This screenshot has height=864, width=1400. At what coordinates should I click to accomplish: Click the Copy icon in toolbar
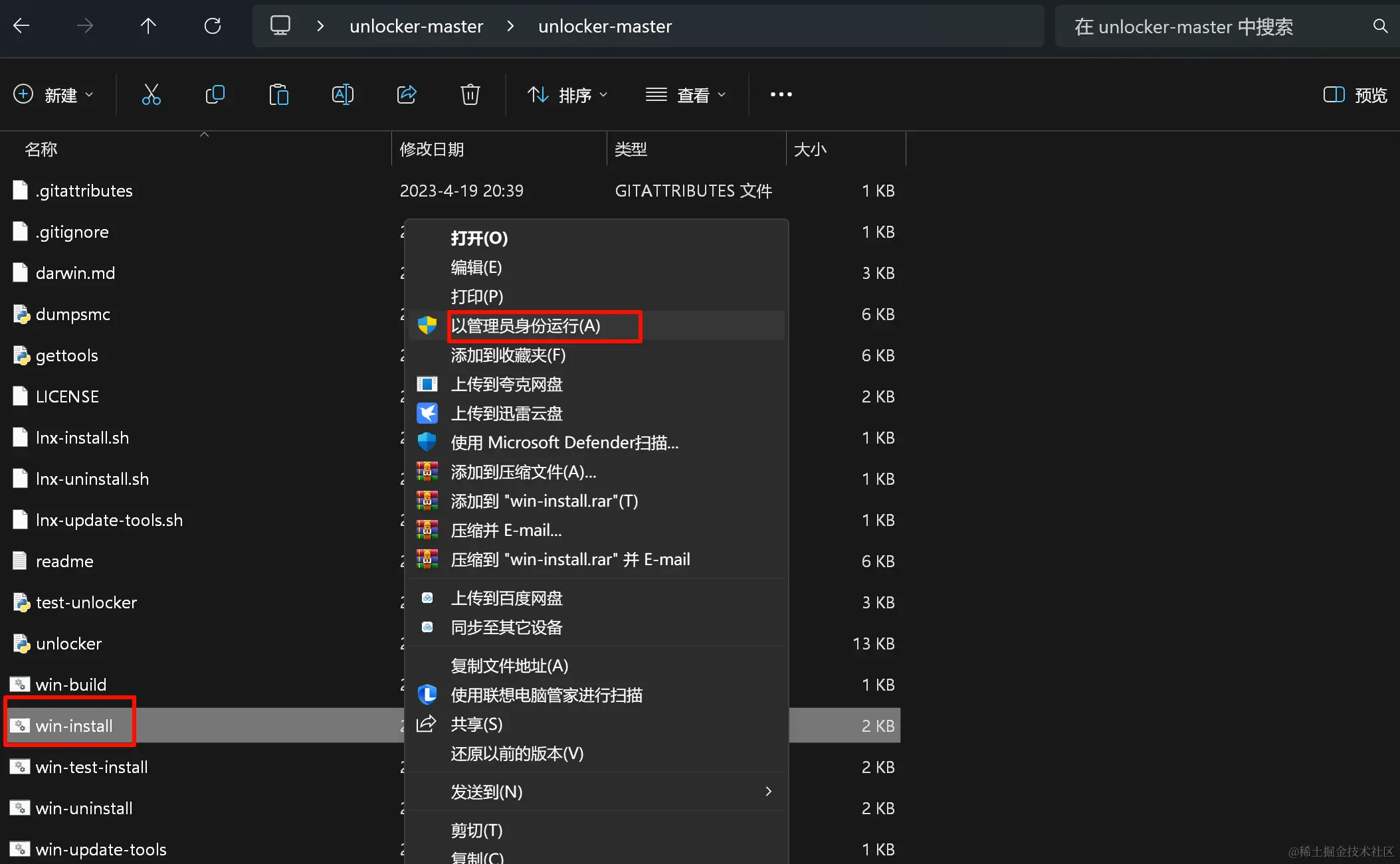pos(215,95)
